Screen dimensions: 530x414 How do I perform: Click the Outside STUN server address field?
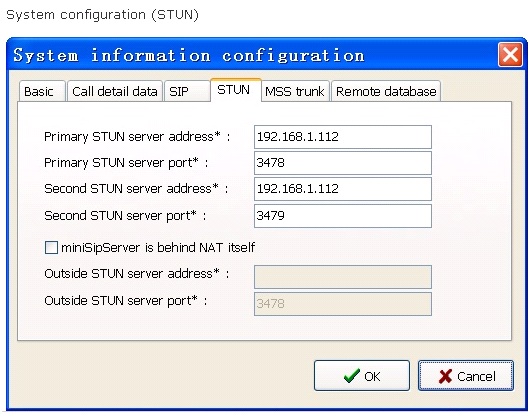[343, 277]
